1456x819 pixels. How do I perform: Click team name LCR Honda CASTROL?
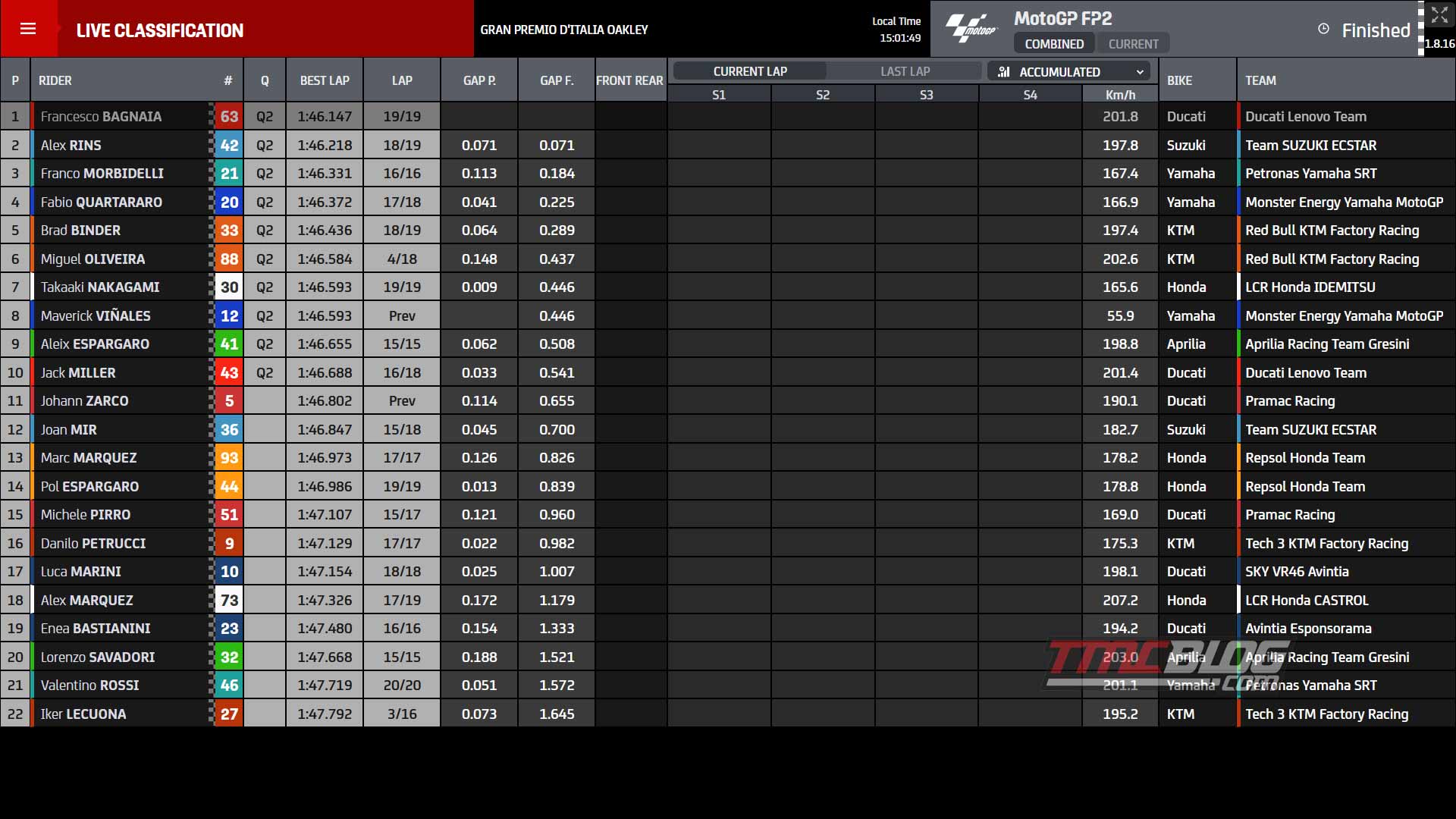tap(1307, 601)
